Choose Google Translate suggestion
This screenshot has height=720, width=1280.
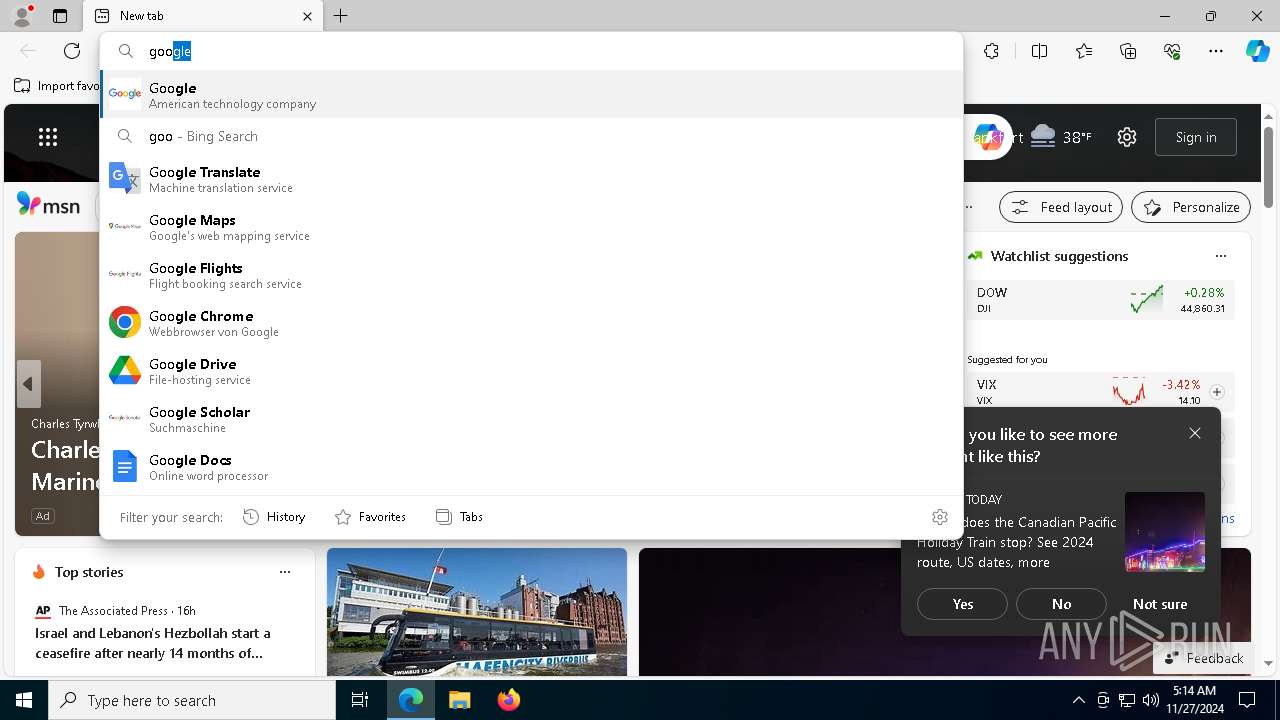coord(531,179)
